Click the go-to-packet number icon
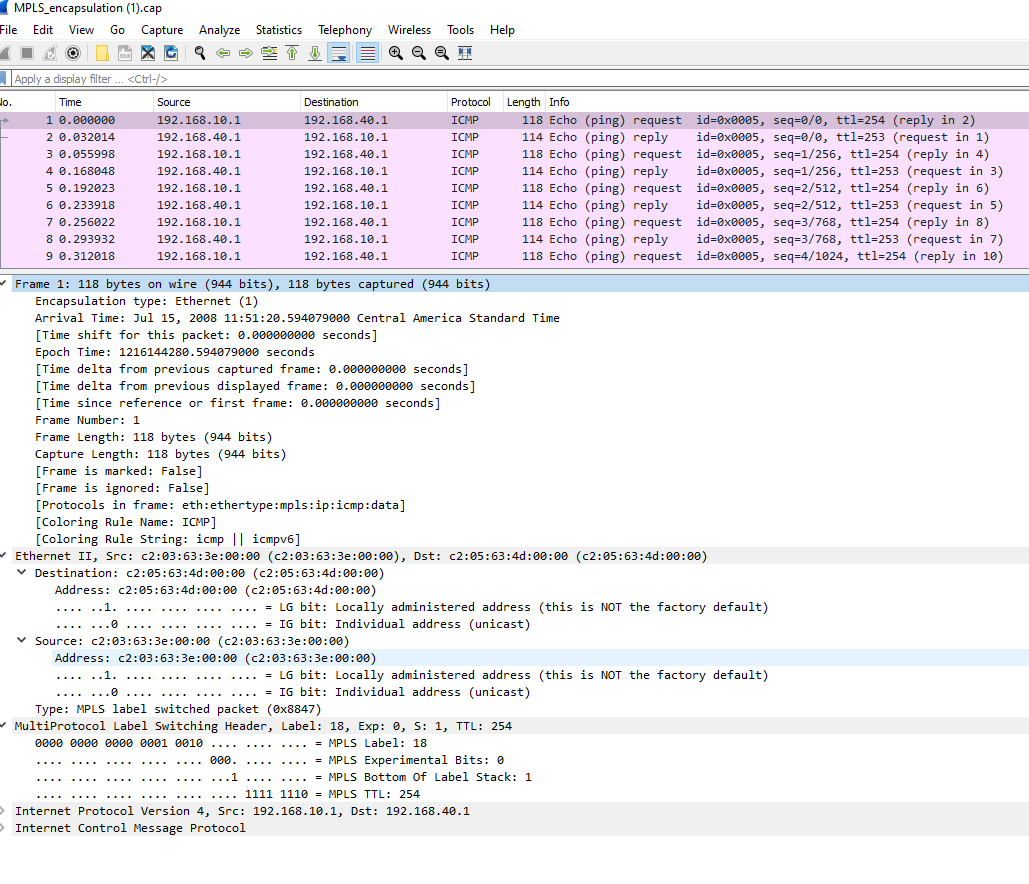Screen dimensions: 1029x884 click(268, 53)
